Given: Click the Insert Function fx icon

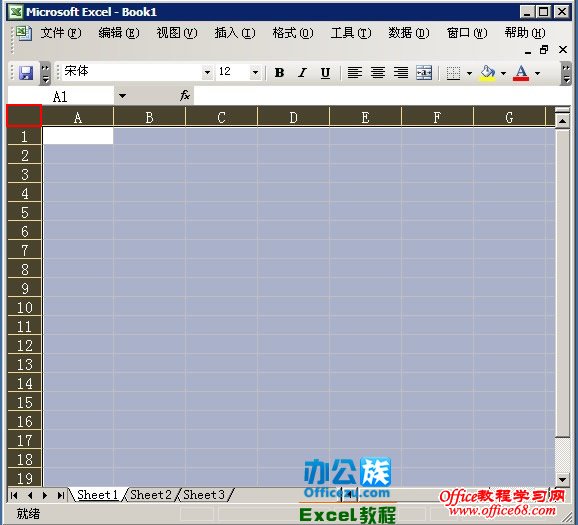Looking at the screenshot, I should 185,95.
